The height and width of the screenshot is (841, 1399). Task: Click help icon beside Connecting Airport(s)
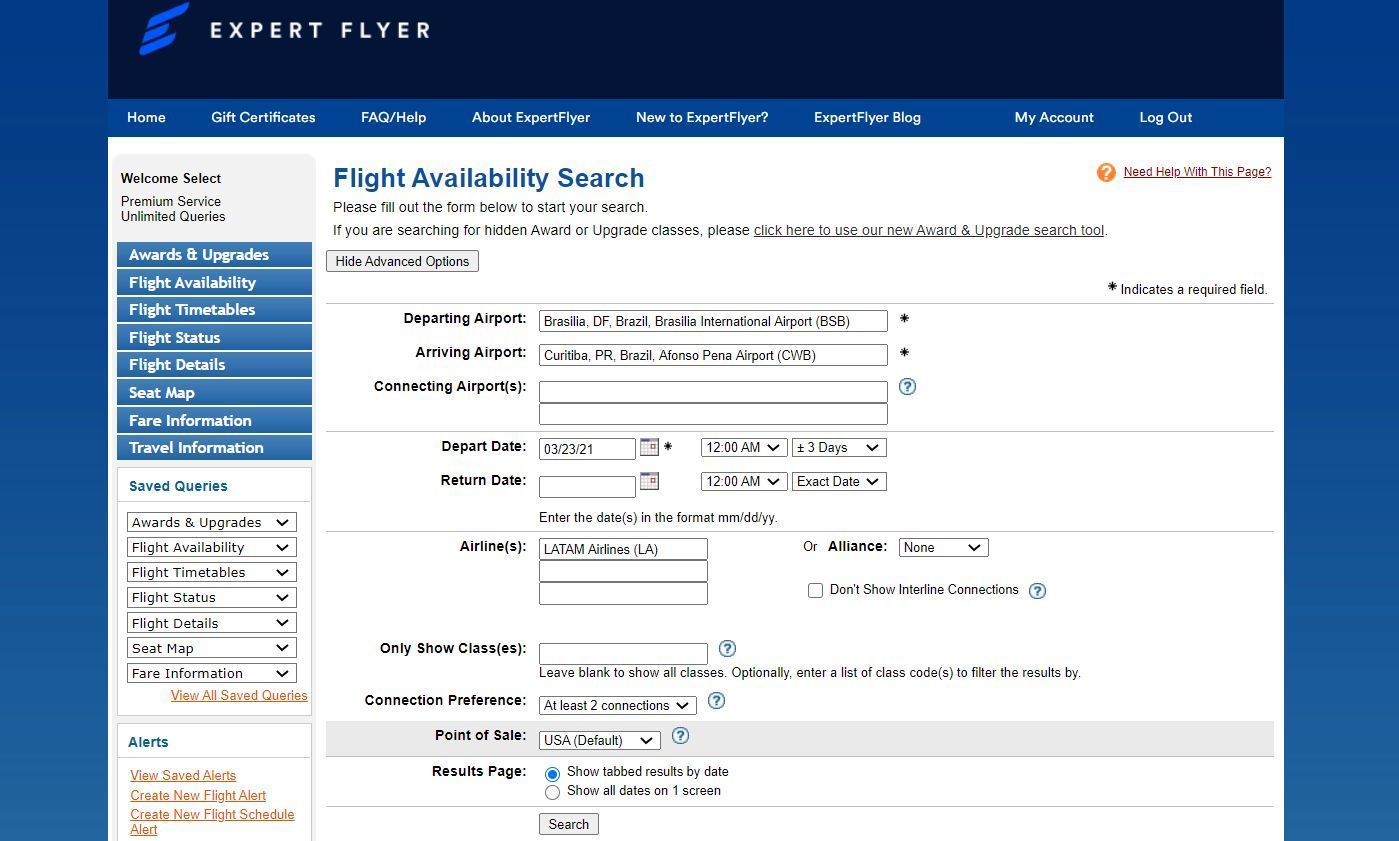(907, 386)
